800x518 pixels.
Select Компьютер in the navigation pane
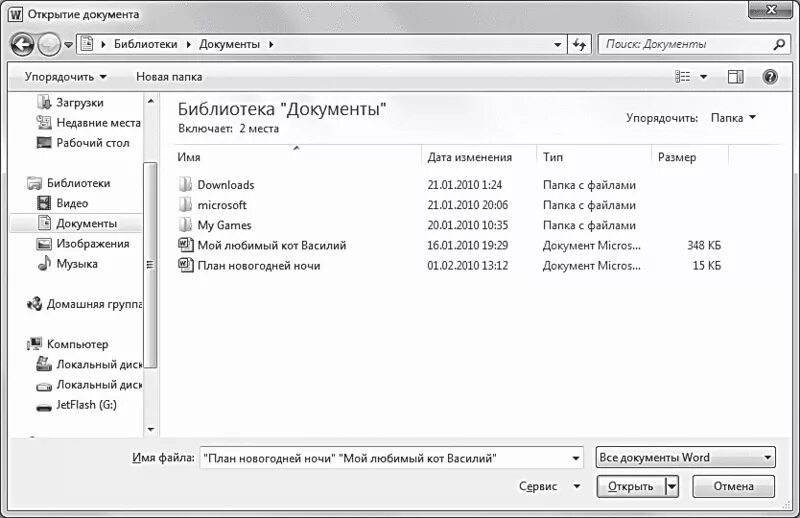67,344
